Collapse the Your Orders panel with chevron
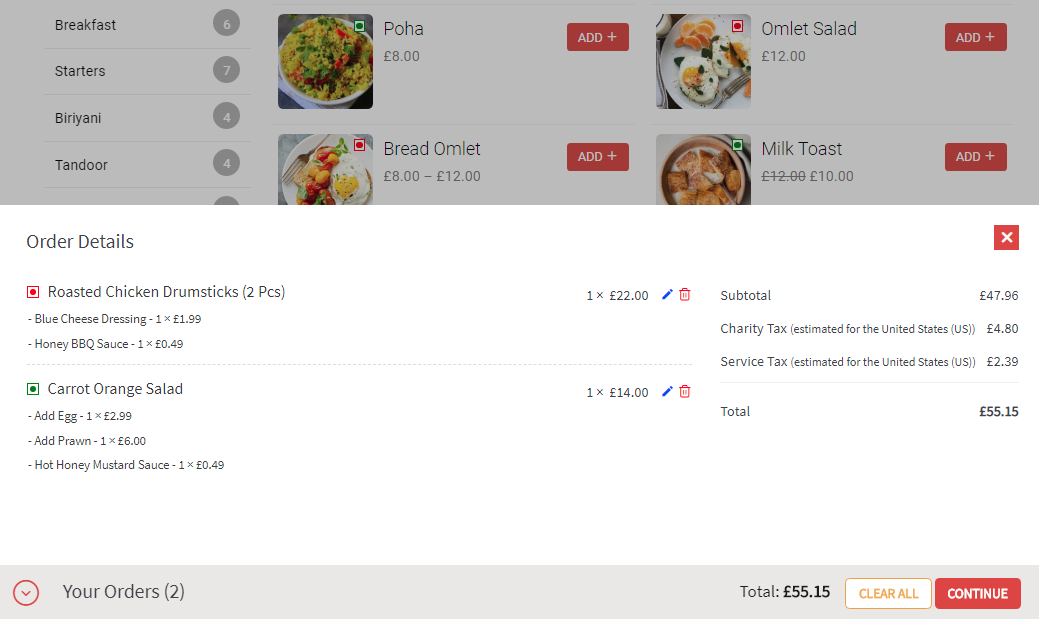Screen dimensions: 1039x619 26,593
